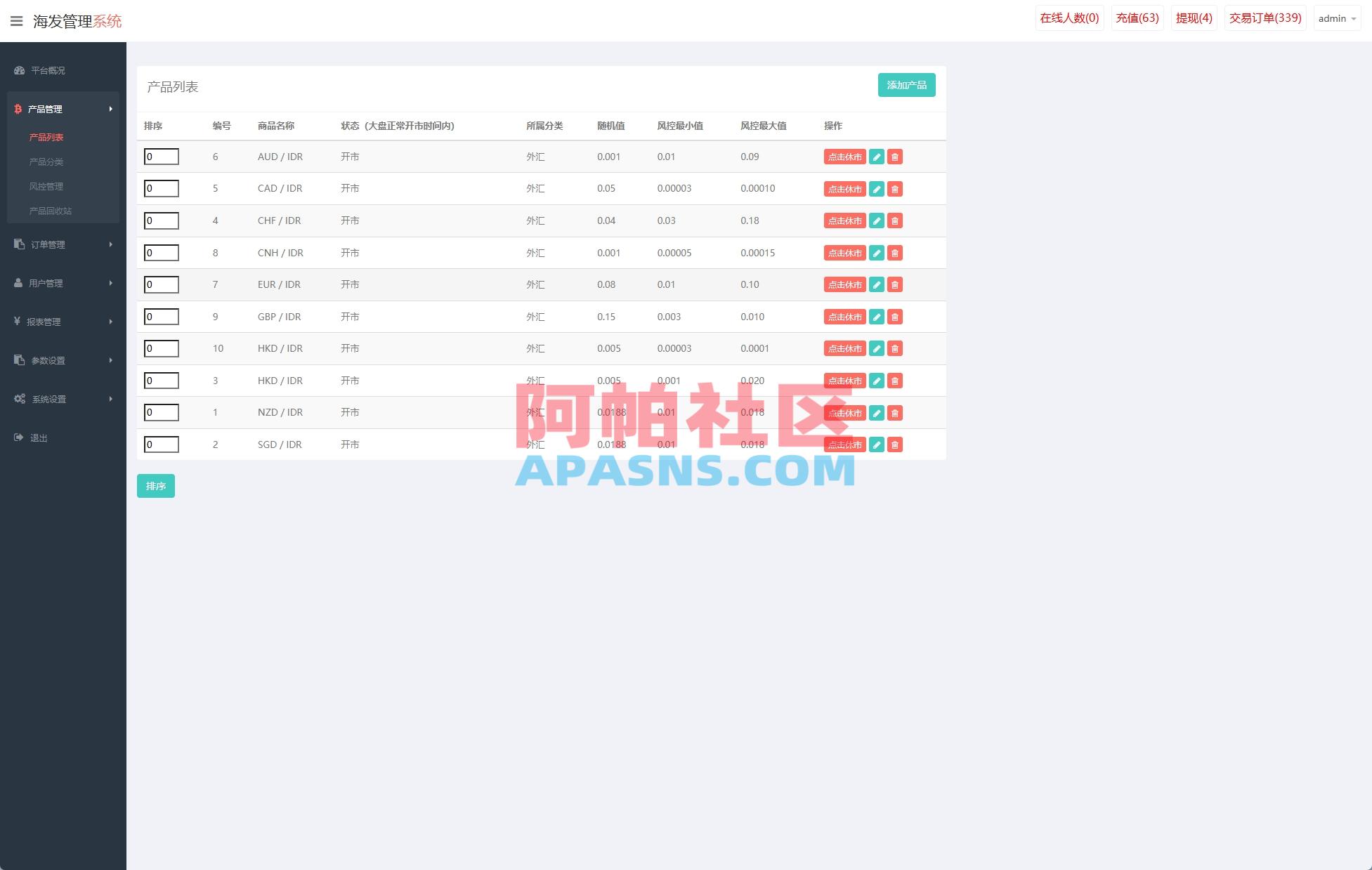Open the 提现(4) notifications
1372x870 pixels.
point(1194,18)
